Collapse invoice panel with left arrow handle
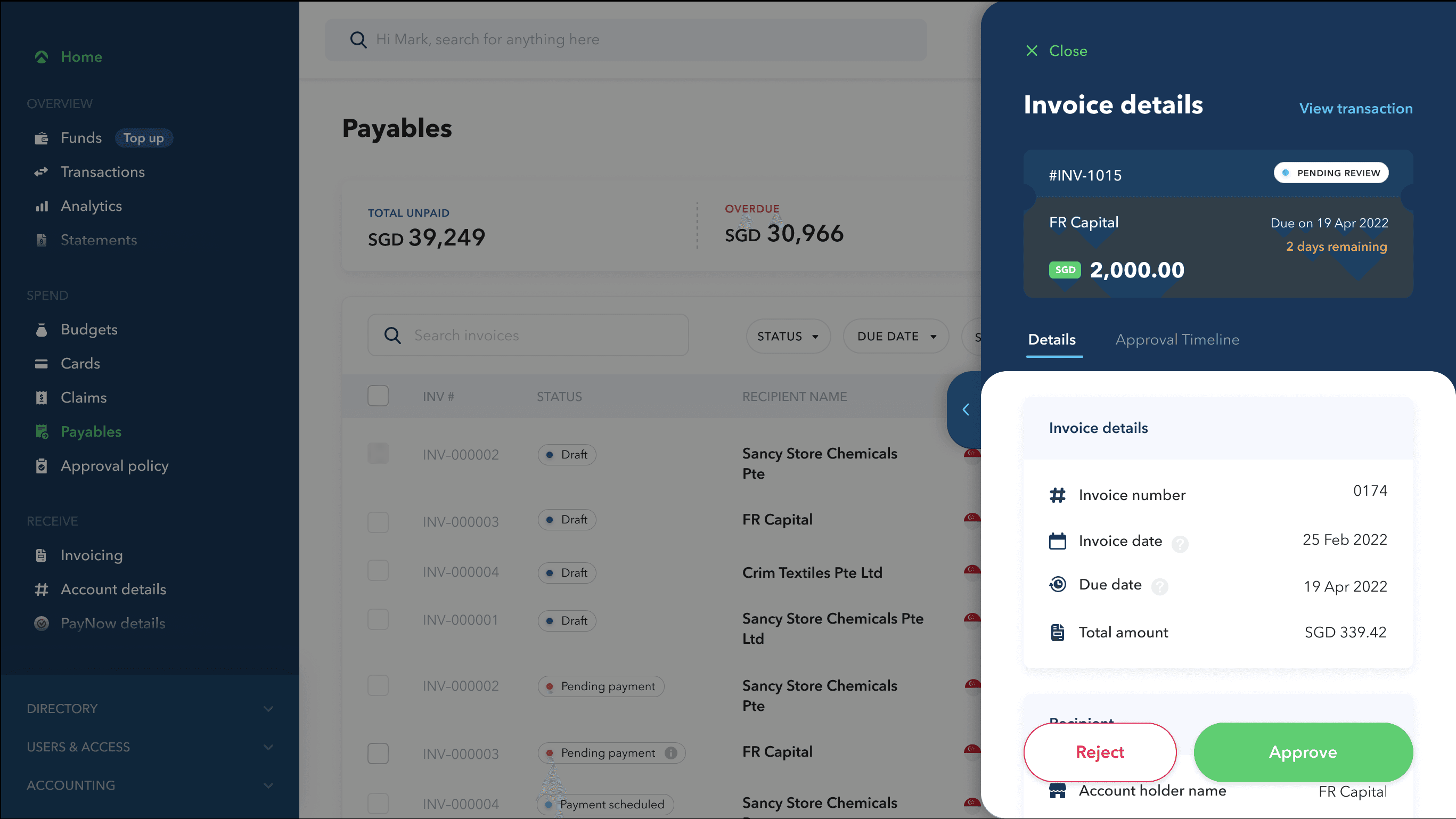Screen dimensions: 1456x819 click(x=966, y=410)
